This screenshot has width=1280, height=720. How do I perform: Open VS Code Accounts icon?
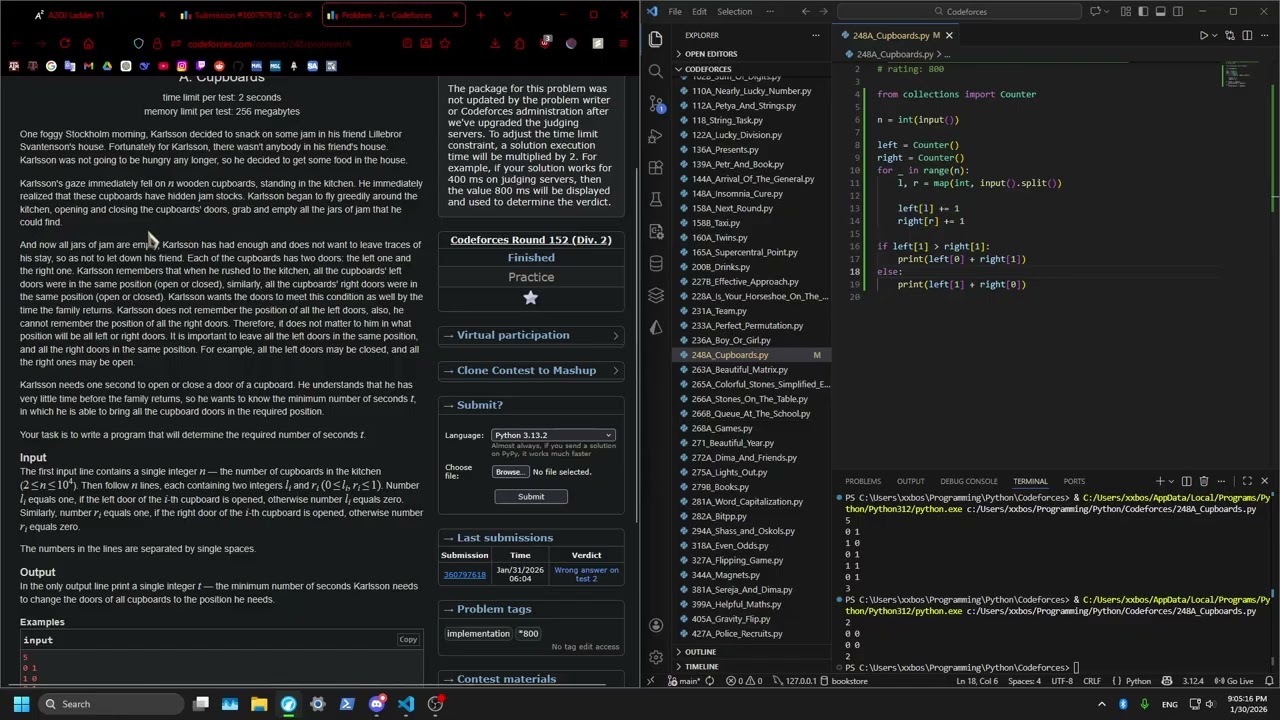[x=656, y=625]
